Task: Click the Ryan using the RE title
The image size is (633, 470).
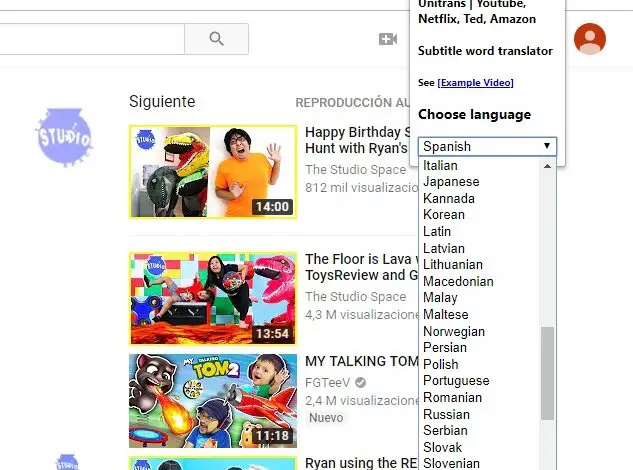Action: [x=361, y=463]
